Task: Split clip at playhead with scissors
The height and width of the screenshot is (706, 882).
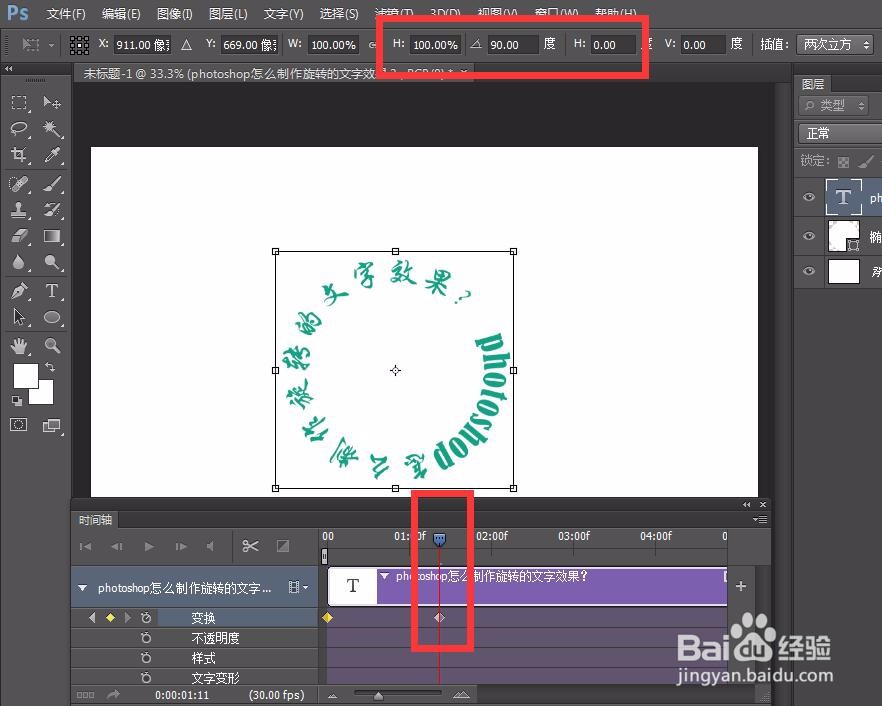Action: [x=250, y=546]
